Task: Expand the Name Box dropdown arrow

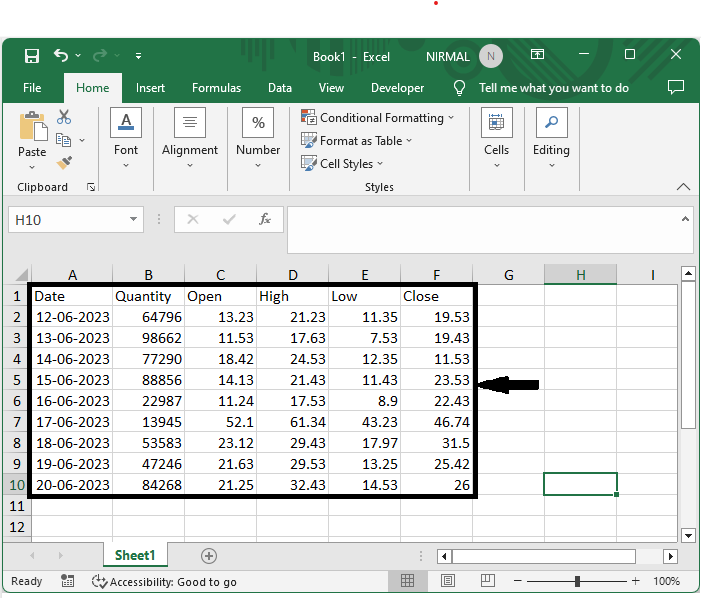Action: pyautogui.click(x=135, y=220)
